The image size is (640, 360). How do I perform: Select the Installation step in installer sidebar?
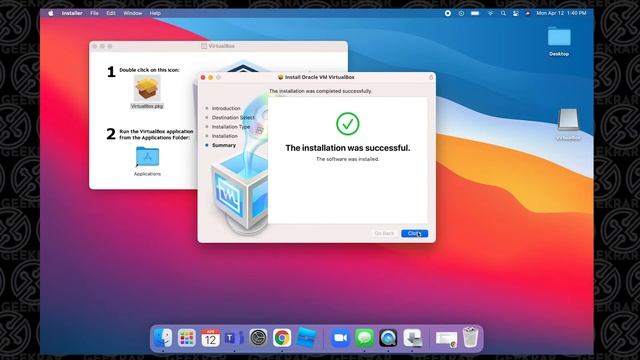(x=224, y=136)
